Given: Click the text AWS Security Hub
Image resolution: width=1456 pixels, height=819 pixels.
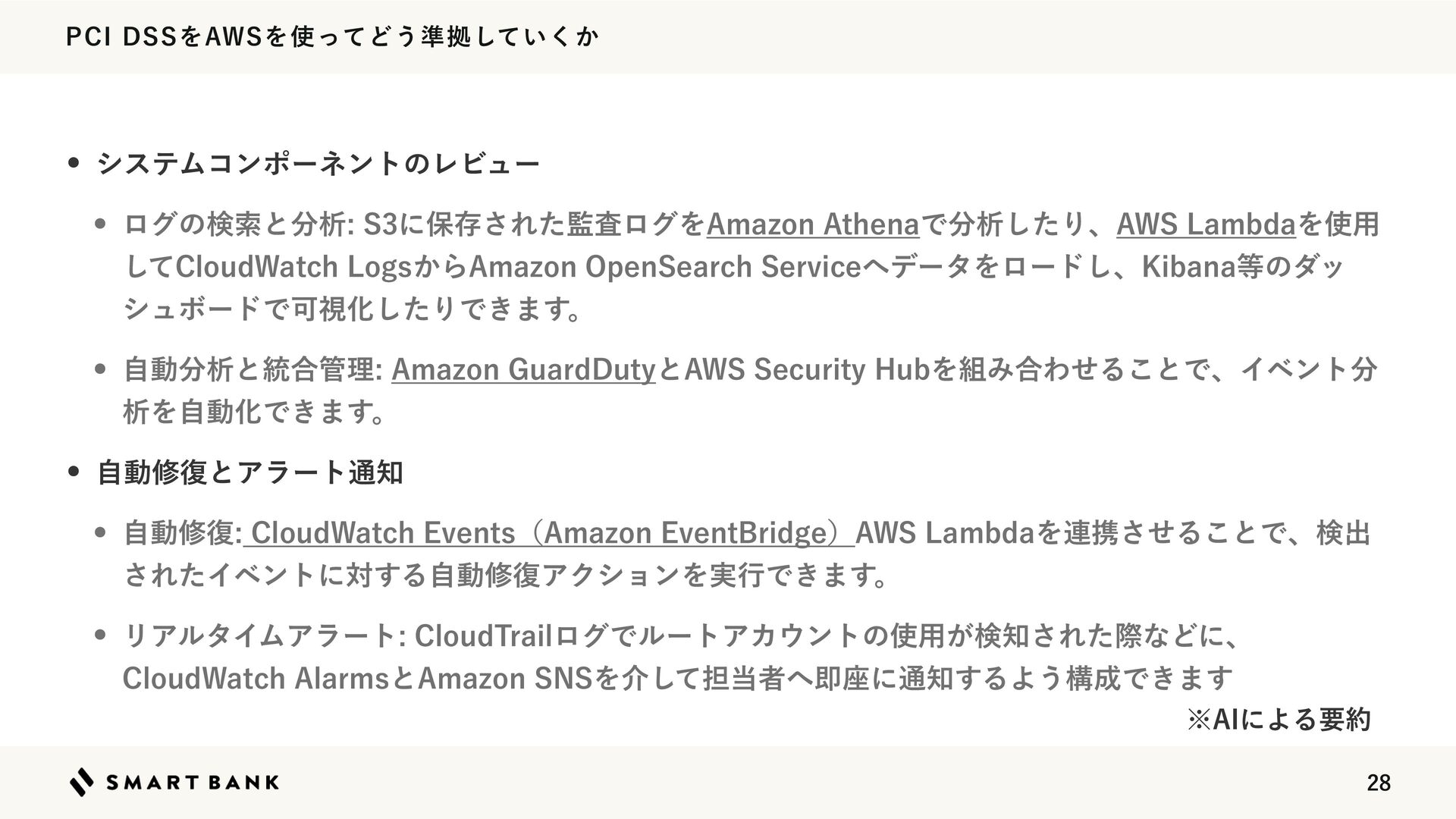Looking at the screenshot, I should [807, 370].
